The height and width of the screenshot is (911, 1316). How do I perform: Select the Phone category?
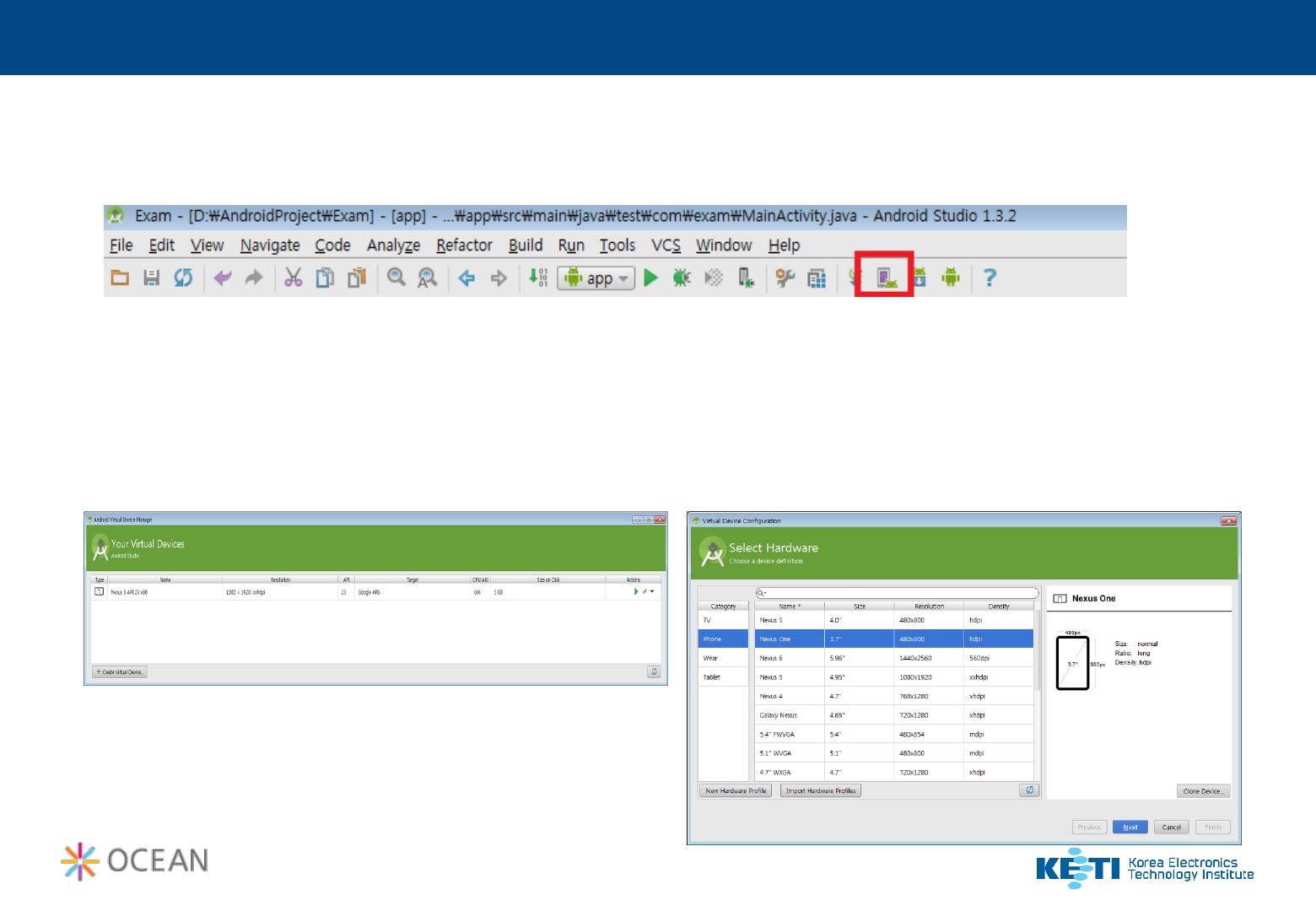723,639
